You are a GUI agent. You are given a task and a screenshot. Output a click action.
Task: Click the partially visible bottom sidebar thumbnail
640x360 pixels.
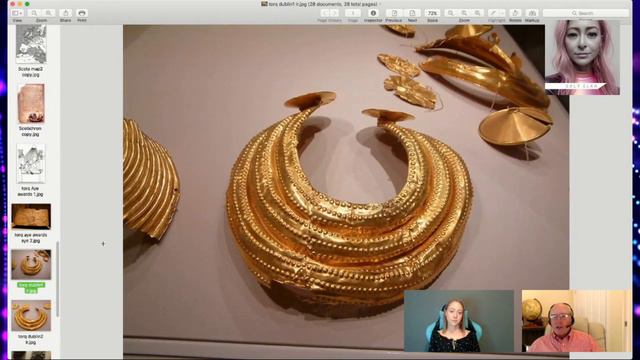pyautogui.click(x=31, y=355)
